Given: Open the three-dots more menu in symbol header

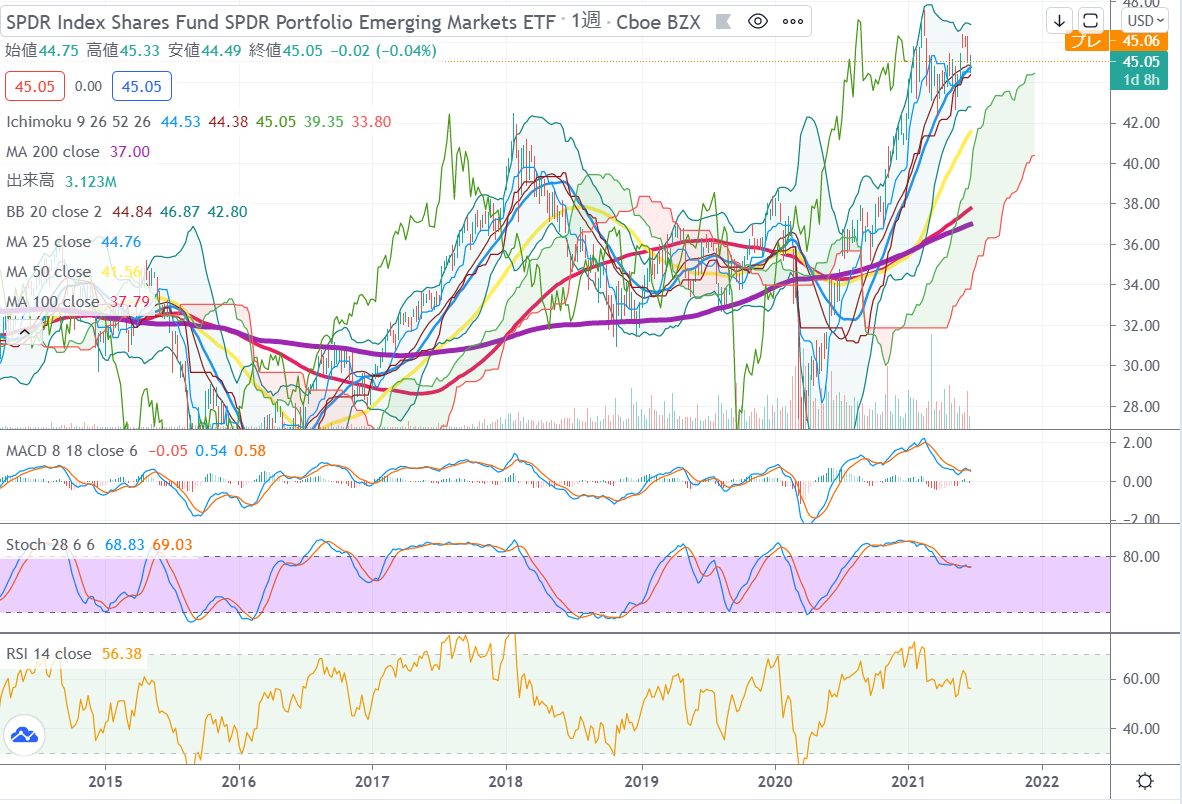Looking at the screenshot, I should pyautogui.click(x=792, y=22).
